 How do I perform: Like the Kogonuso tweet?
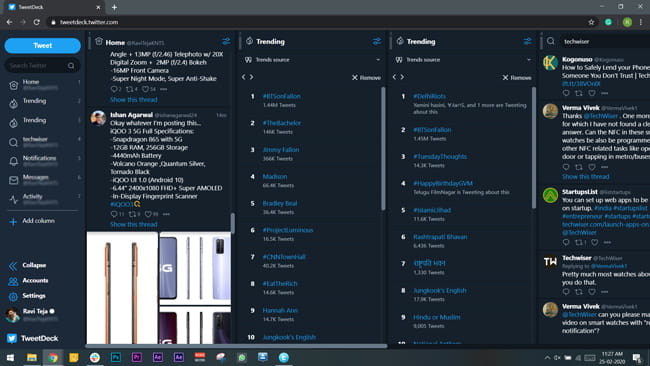click(592, 93)
